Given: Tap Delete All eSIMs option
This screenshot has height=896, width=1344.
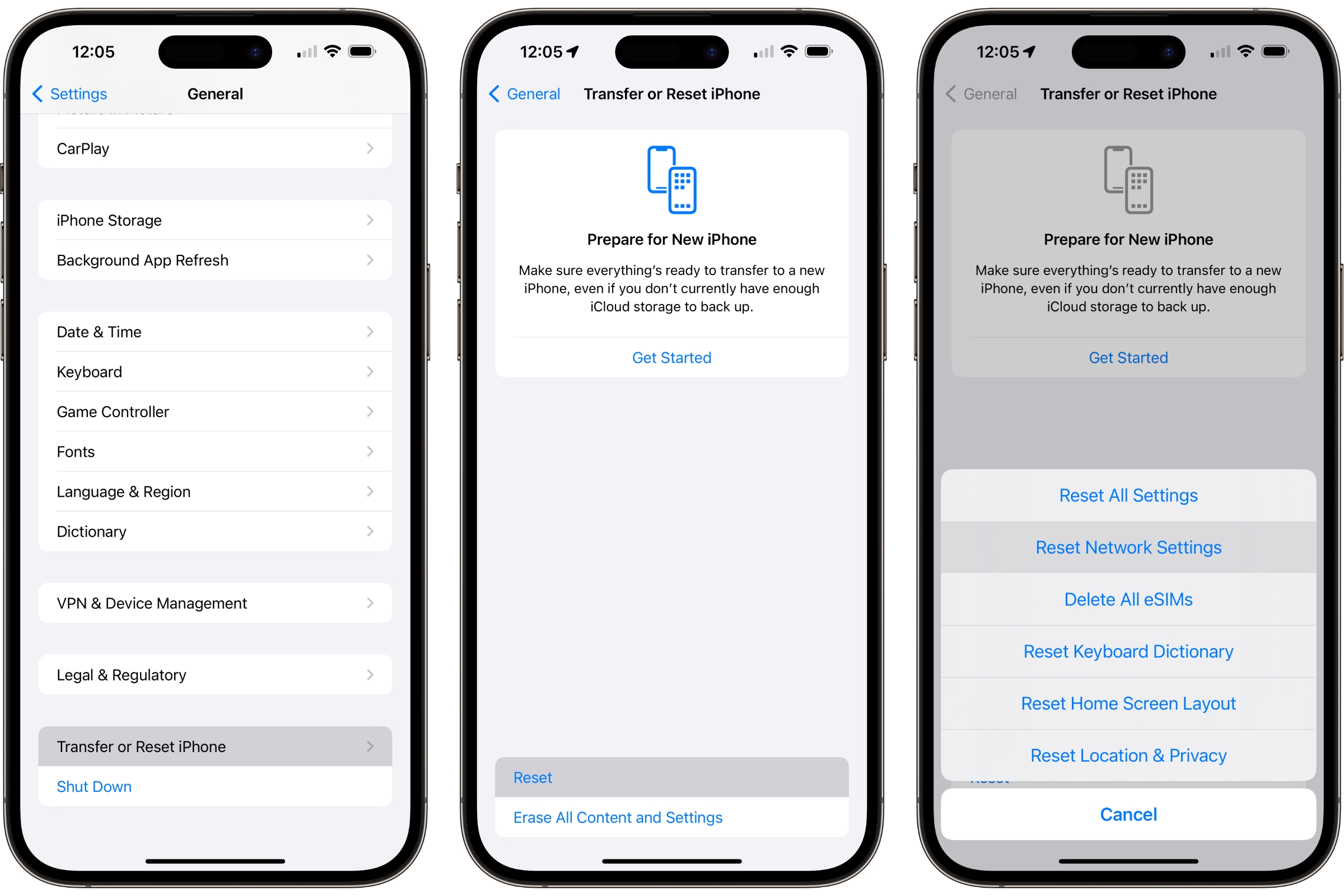Looking at the screenshot, I should point(1128,599).
